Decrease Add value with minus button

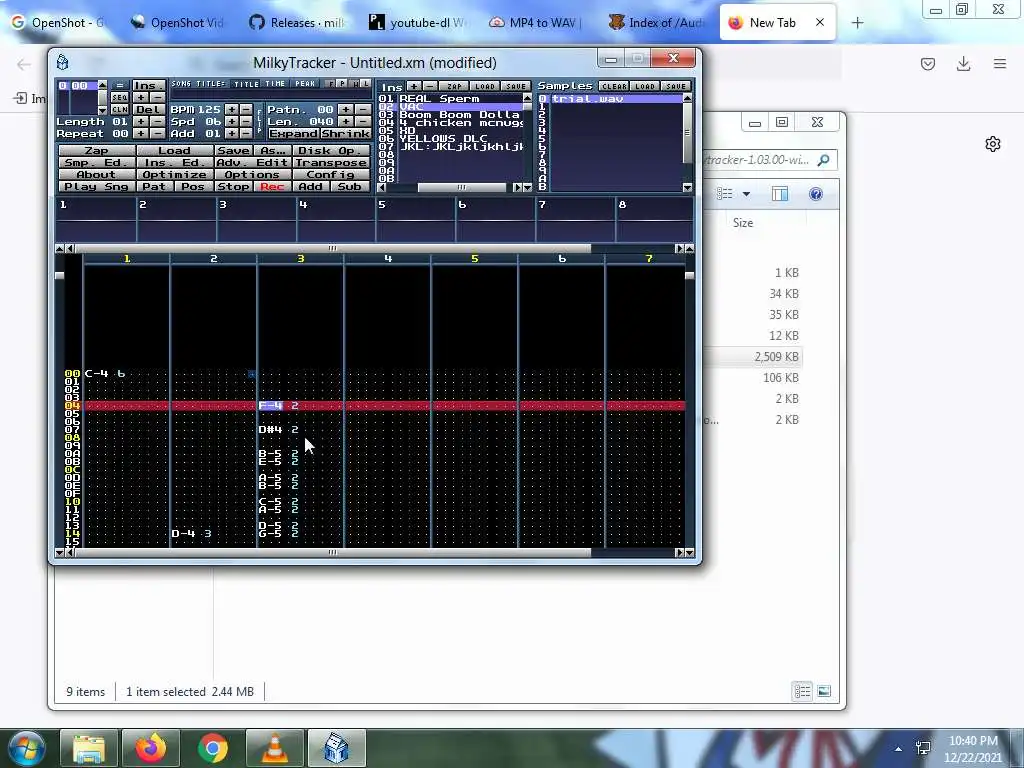click(246, 133)
